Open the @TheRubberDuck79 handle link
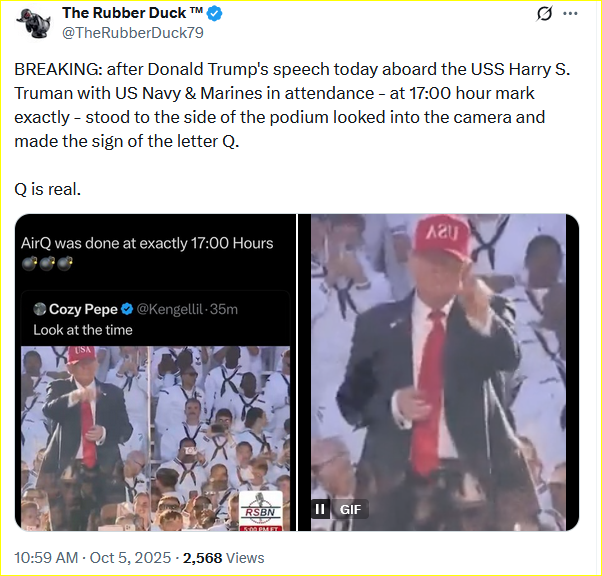 click(132, 33)
